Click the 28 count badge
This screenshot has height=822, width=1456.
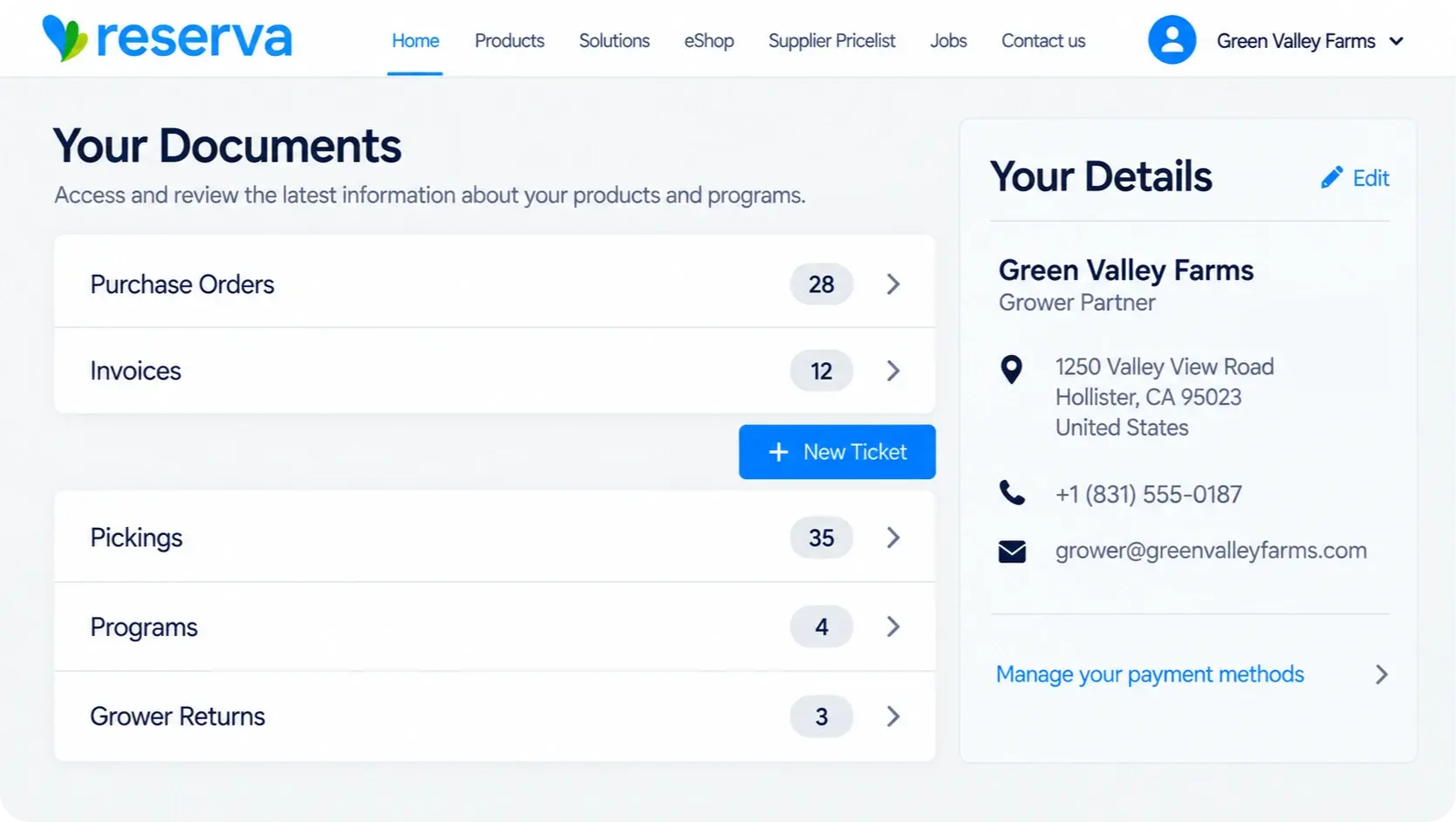point(821,284)
